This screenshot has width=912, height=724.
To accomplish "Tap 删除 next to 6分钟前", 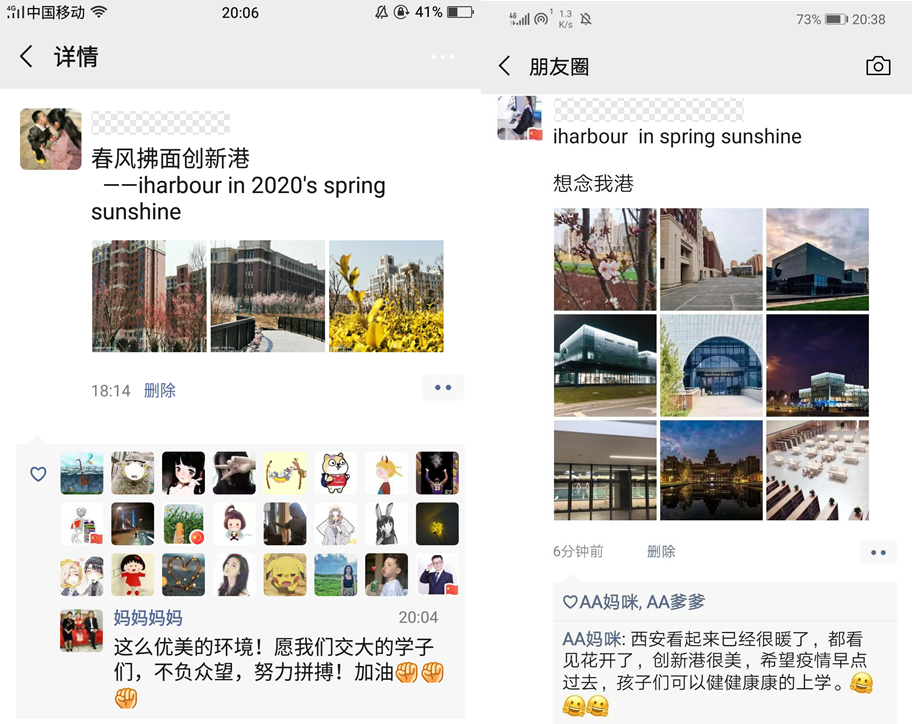I will click(661, 551).
